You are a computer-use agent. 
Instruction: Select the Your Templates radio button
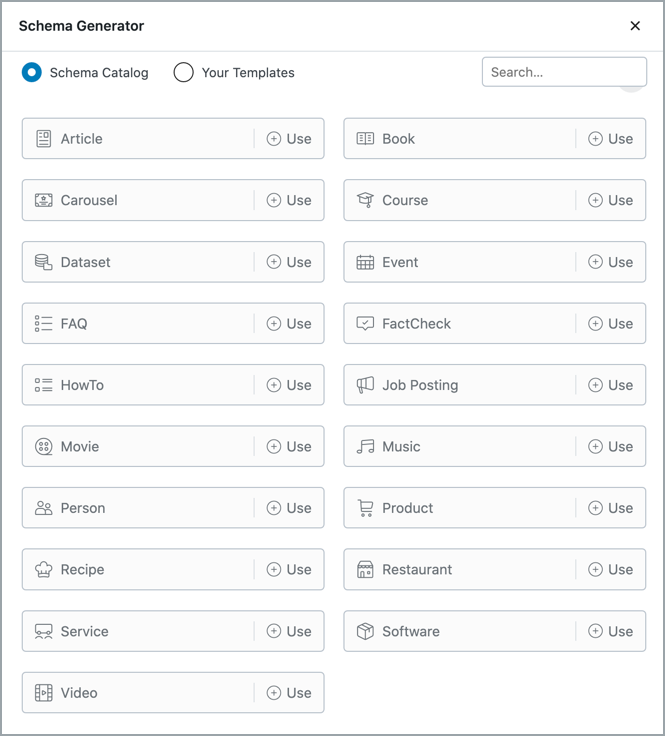(x=183, y=72)
